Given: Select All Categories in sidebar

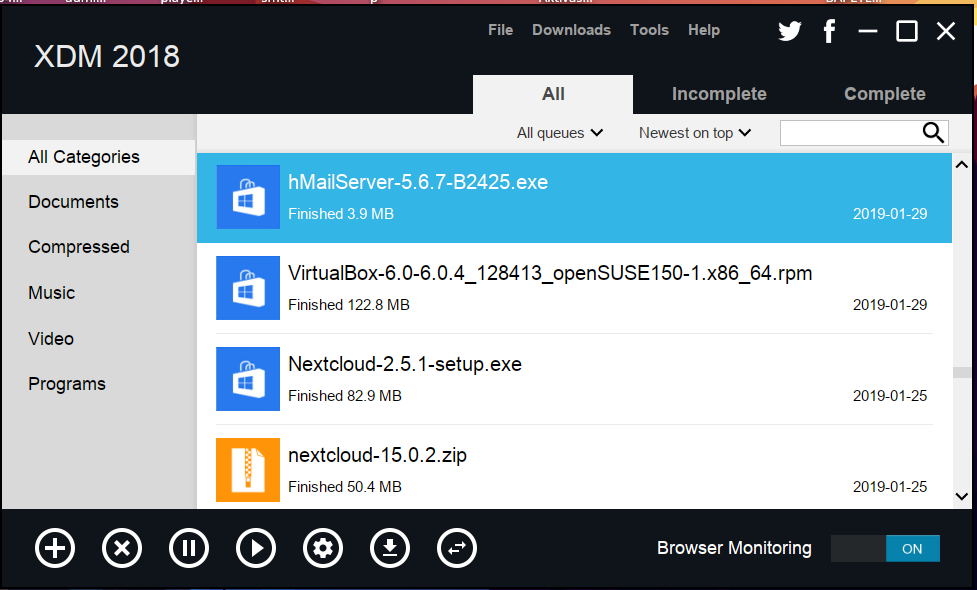Looking at the screenshot, I should [98, 157].
